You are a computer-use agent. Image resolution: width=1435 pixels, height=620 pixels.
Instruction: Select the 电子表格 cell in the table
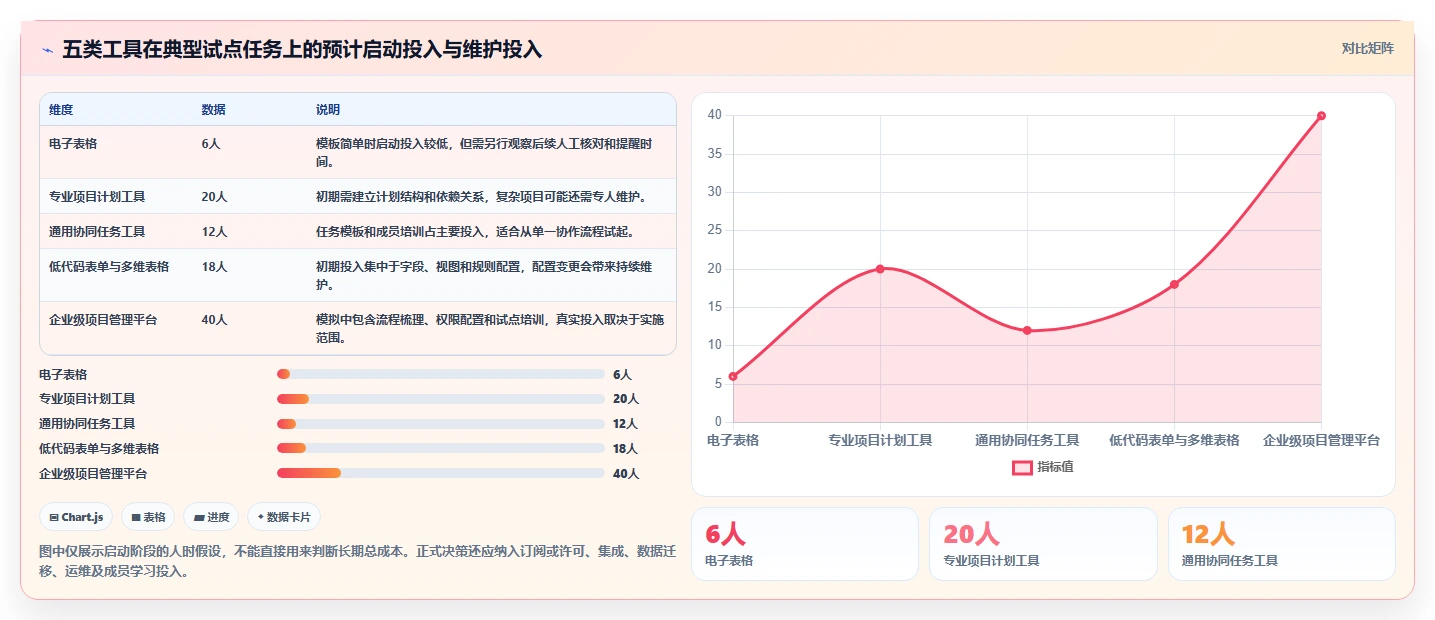click(73, 144)
